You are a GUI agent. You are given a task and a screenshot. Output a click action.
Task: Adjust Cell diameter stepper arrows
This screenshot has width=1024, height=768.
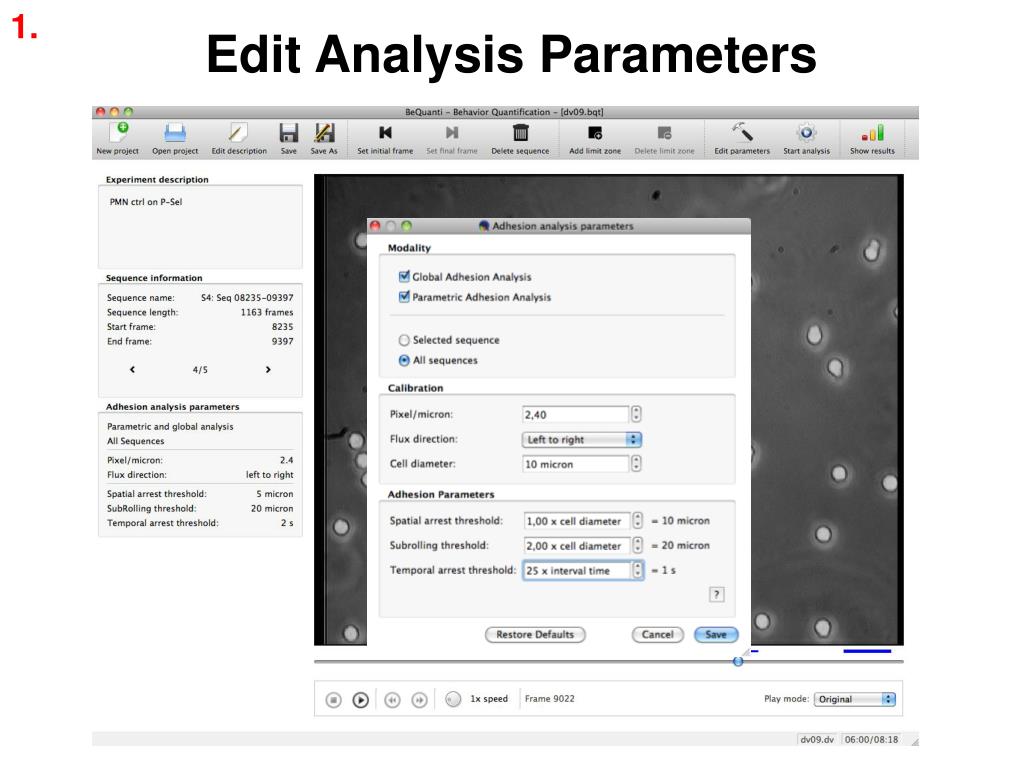636,464
